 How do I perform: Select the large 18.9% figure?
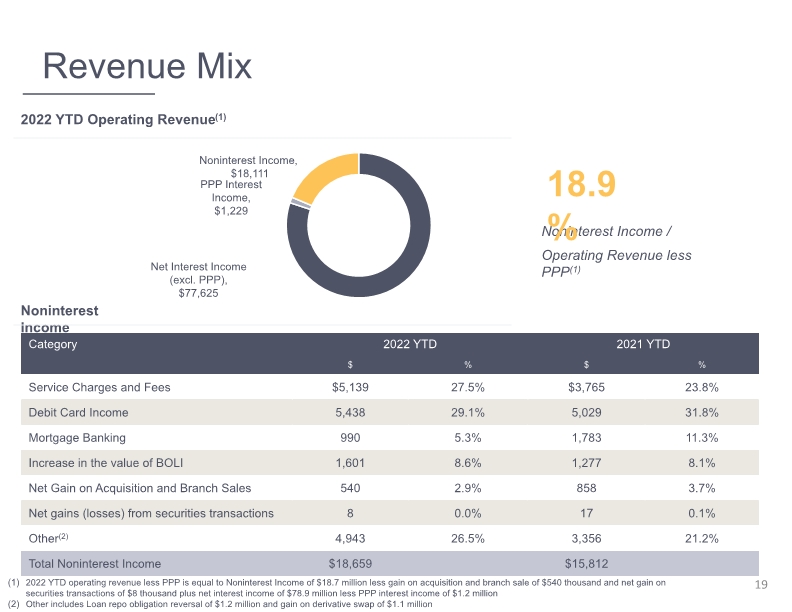tap(581, 202)
